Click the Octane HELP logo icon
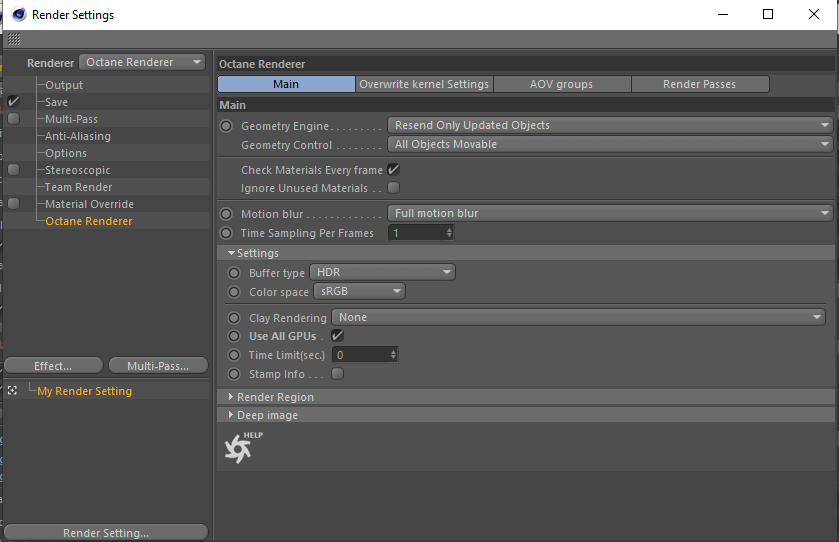The height and width of the screenshot is (542, 839). 243,447
